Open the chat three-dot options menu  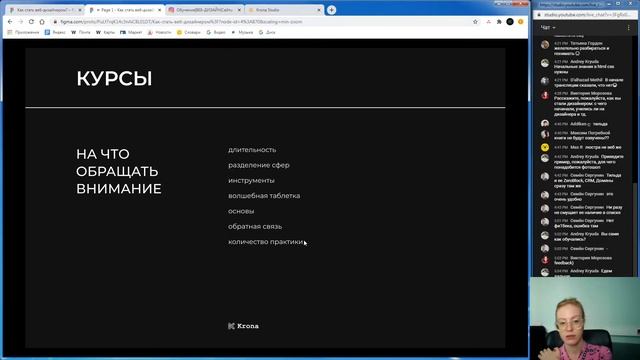(x=629, y=27)
